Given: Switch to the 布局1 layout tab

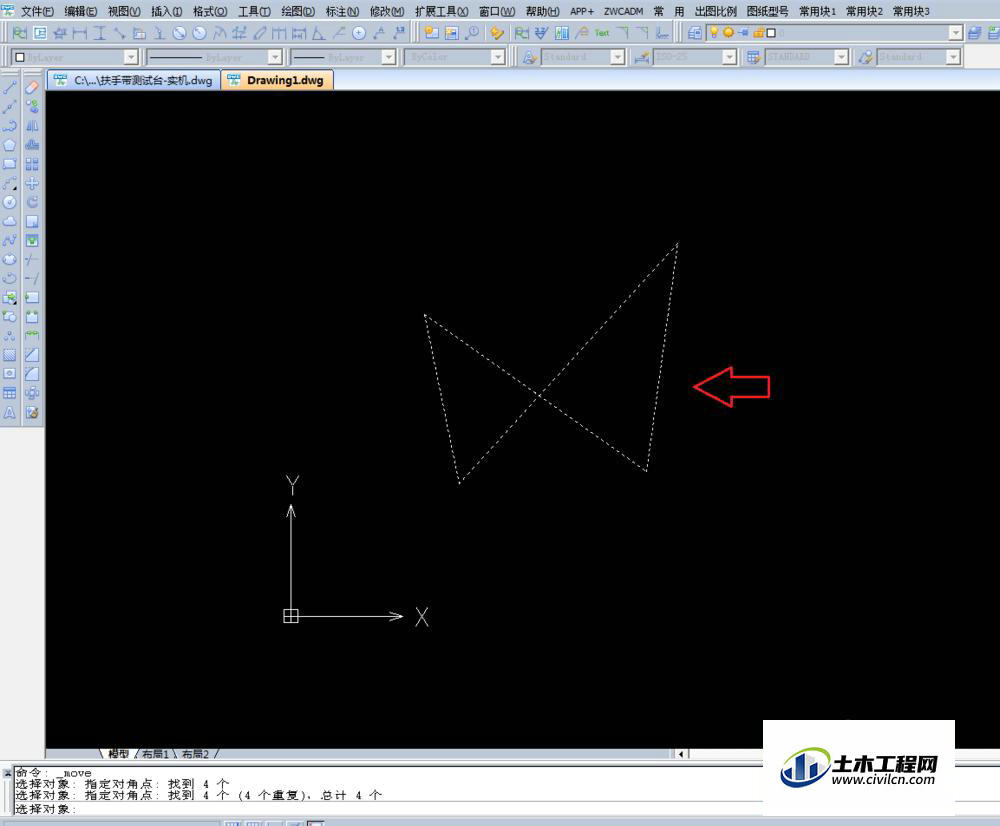Looking at the screenshot, I should 155,754.
